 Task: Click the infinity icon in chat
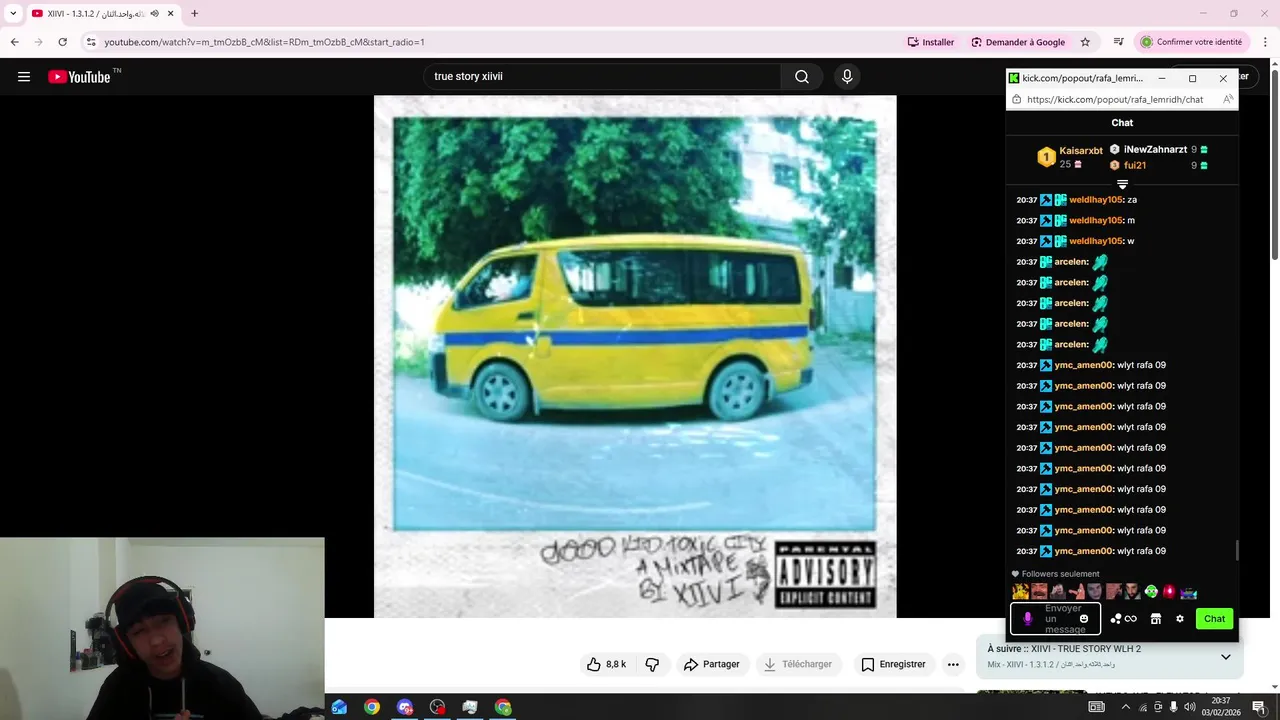click(1131, 619)
